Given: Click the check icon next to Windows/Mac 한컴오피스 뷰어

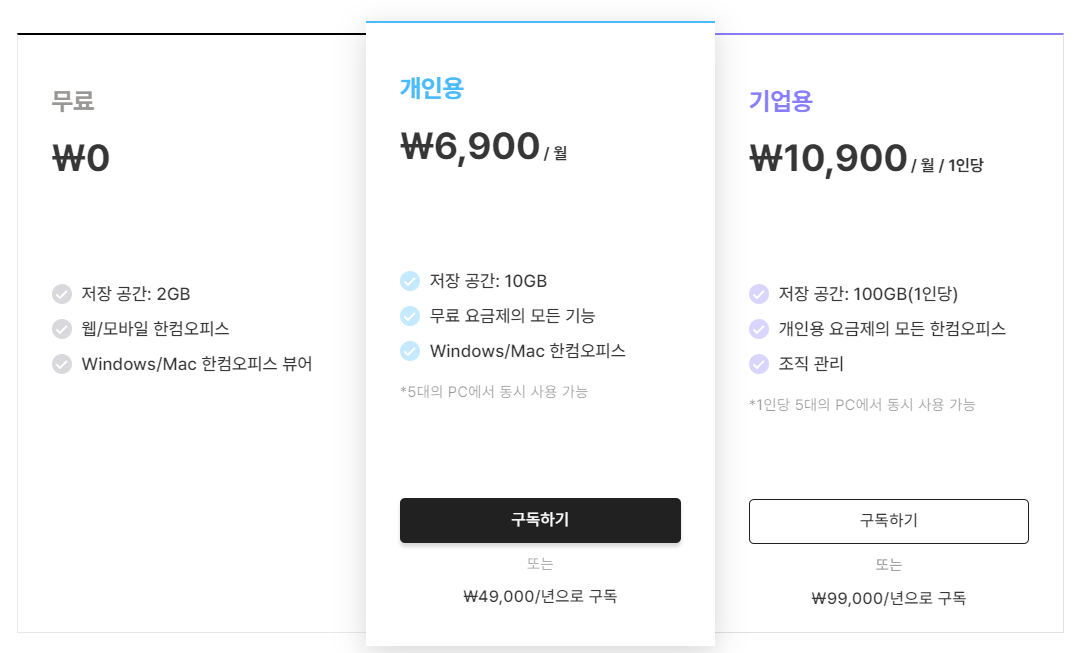Looking at the screenshot, I should [61, 363].
